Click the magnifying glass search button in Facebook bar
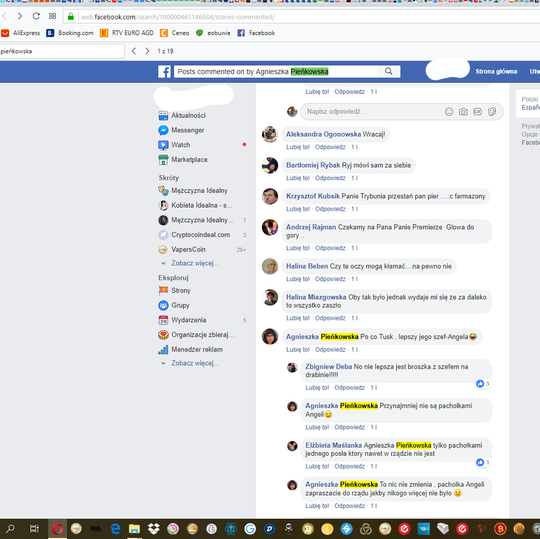The image size is (540, 539). (388, 71)
